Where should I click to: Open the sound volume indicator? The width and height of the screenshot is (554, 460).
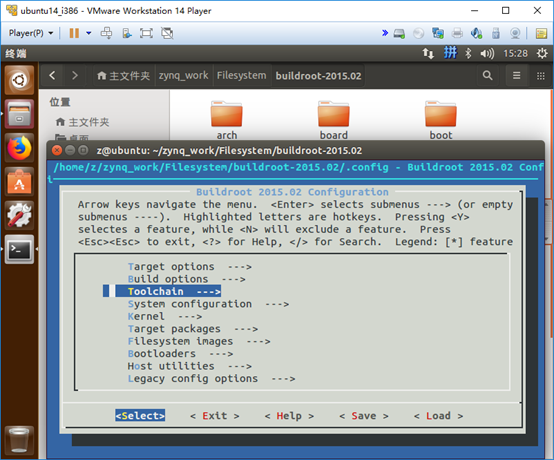pyautogui.click(x=487, y=54)
